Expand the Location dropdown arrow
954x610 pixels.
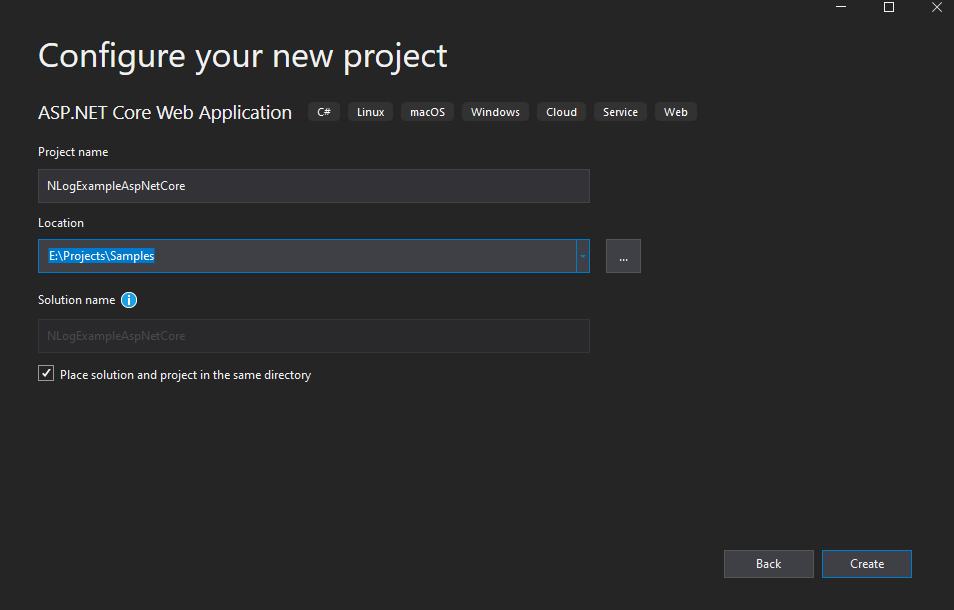(583, 256)
